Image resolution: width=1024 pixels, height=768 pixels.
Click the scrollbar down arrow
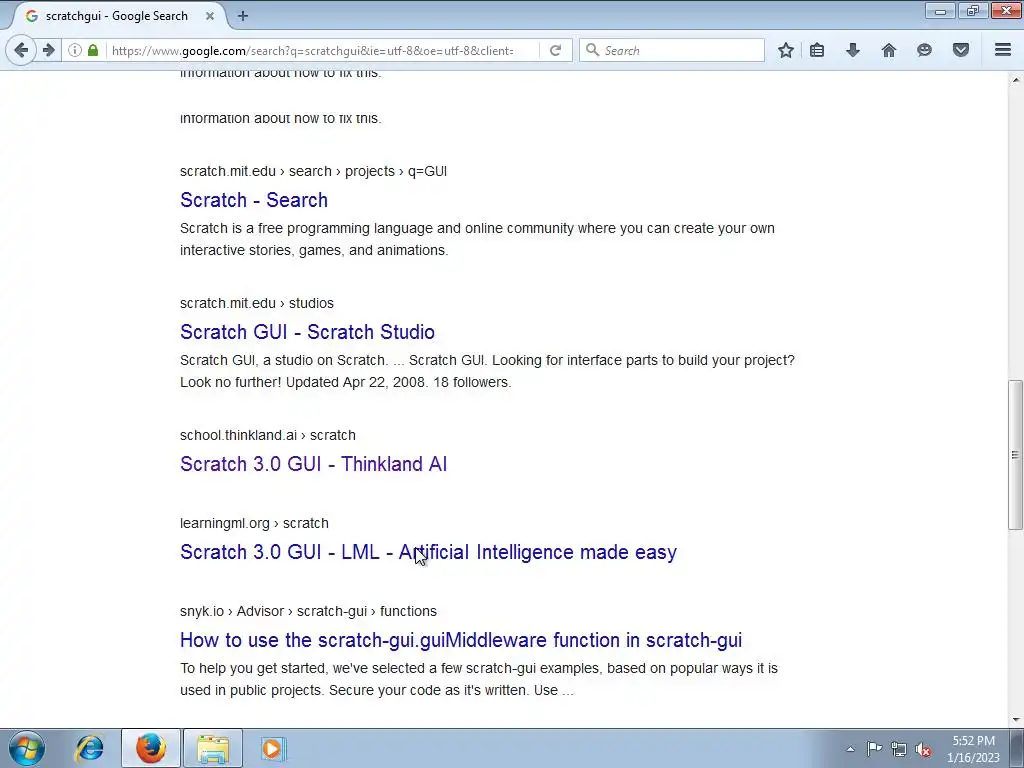click(1015, 720)
